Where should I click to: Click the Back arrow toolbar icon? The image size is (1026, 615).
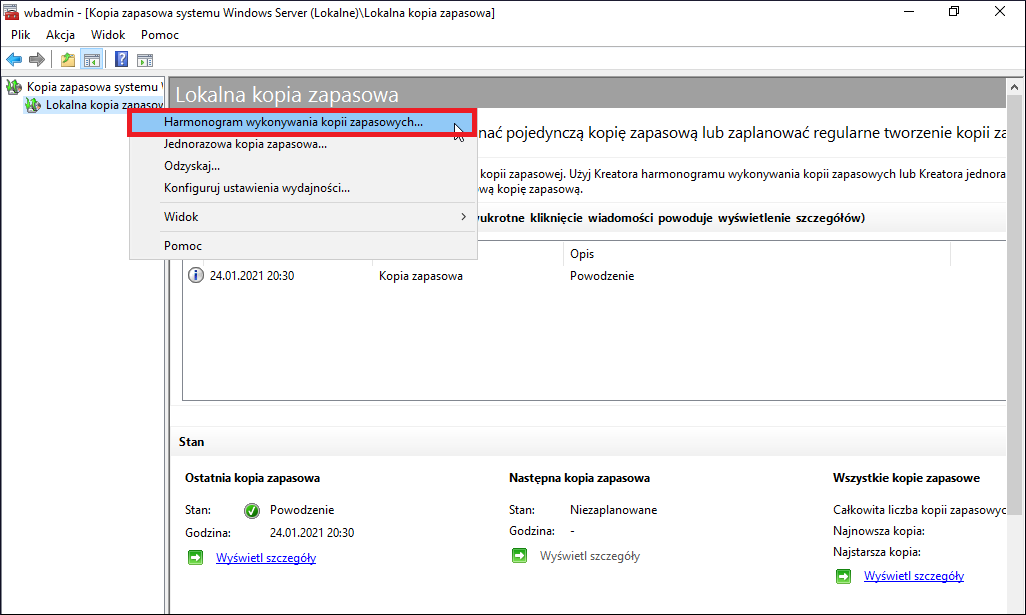(14, 60)
